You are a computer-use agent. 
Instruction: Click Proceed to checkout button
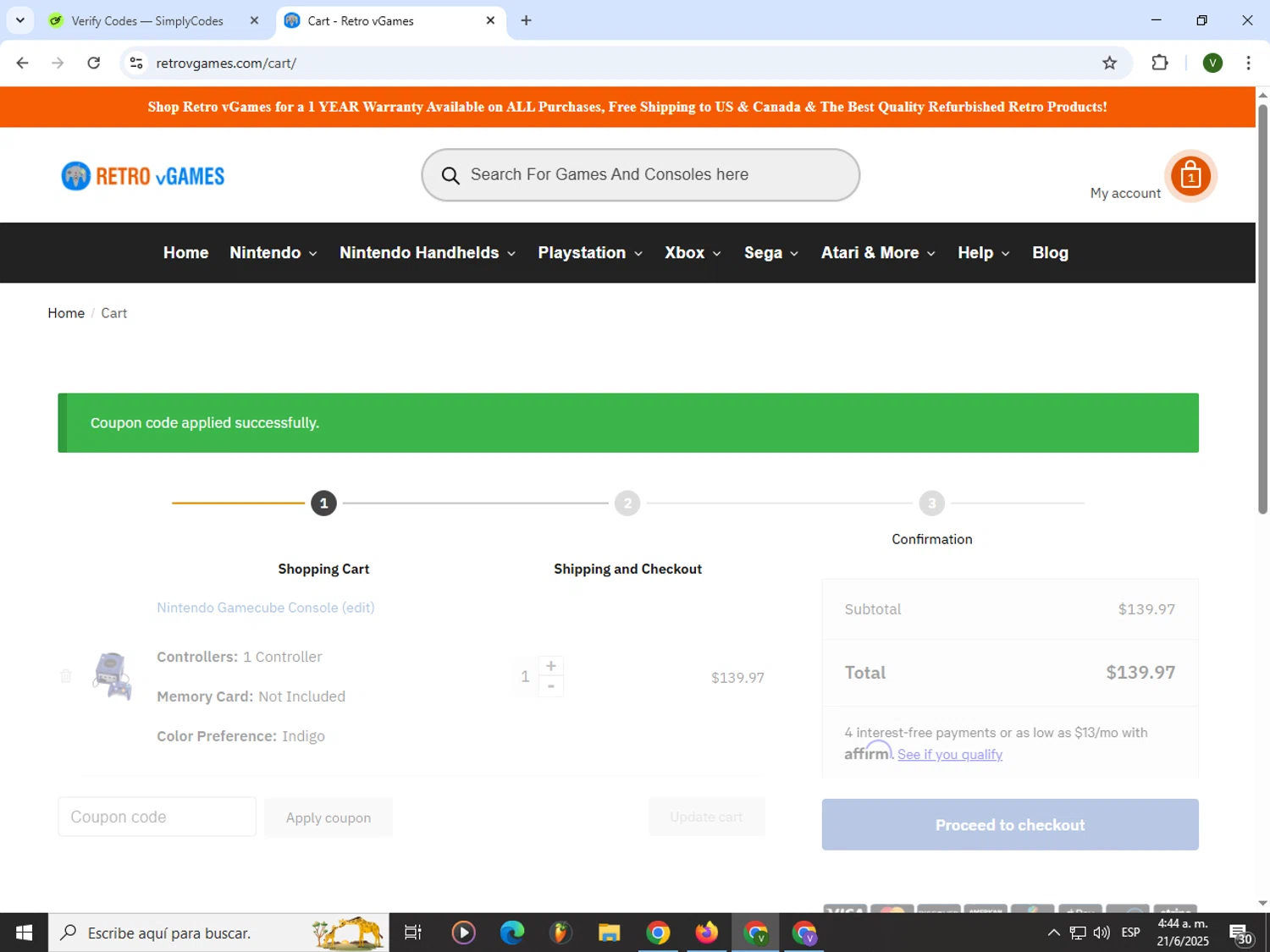pos(1010,824)
